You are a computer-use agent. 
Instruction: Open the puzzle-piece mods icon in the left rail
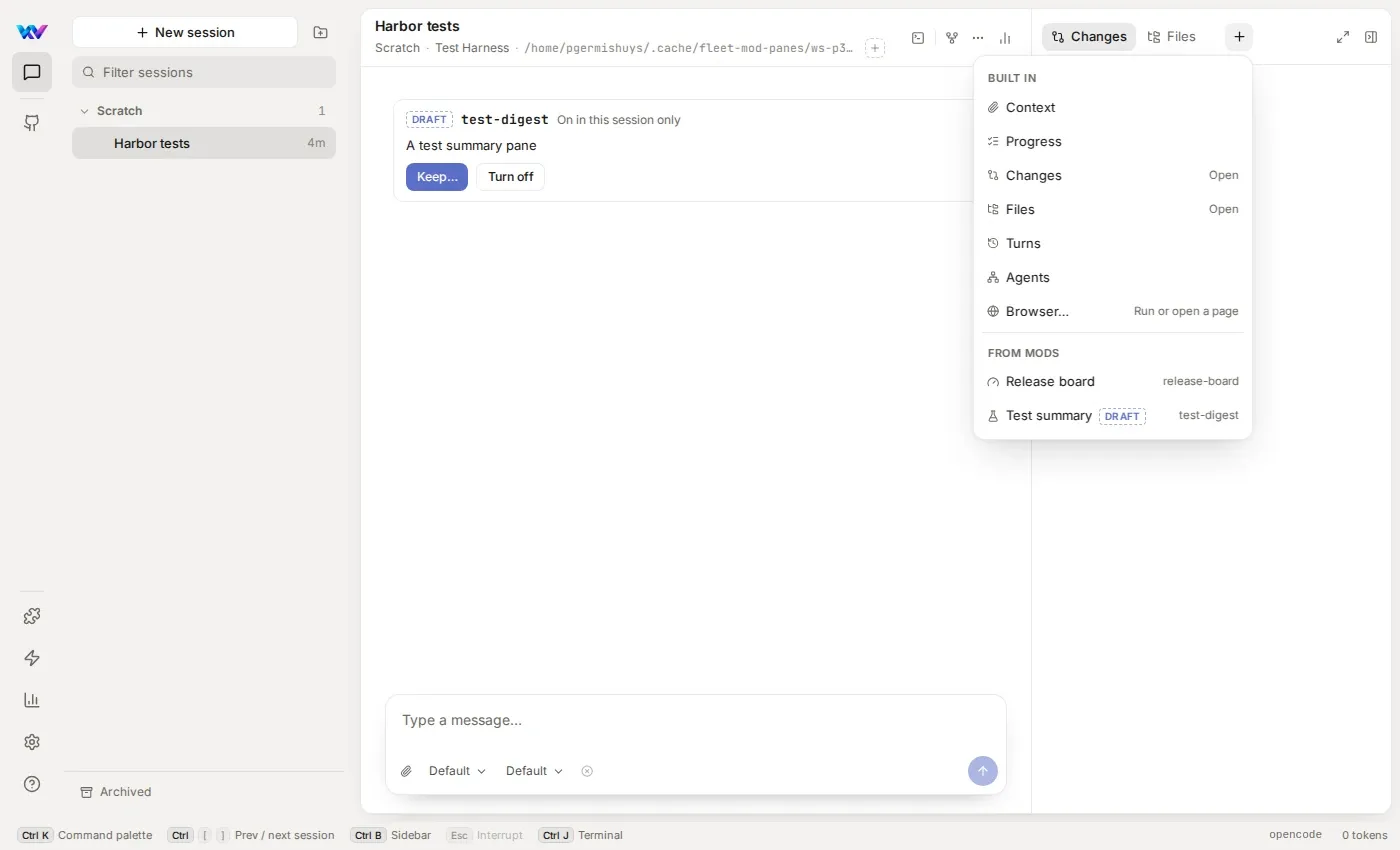[x=32, y=616]
